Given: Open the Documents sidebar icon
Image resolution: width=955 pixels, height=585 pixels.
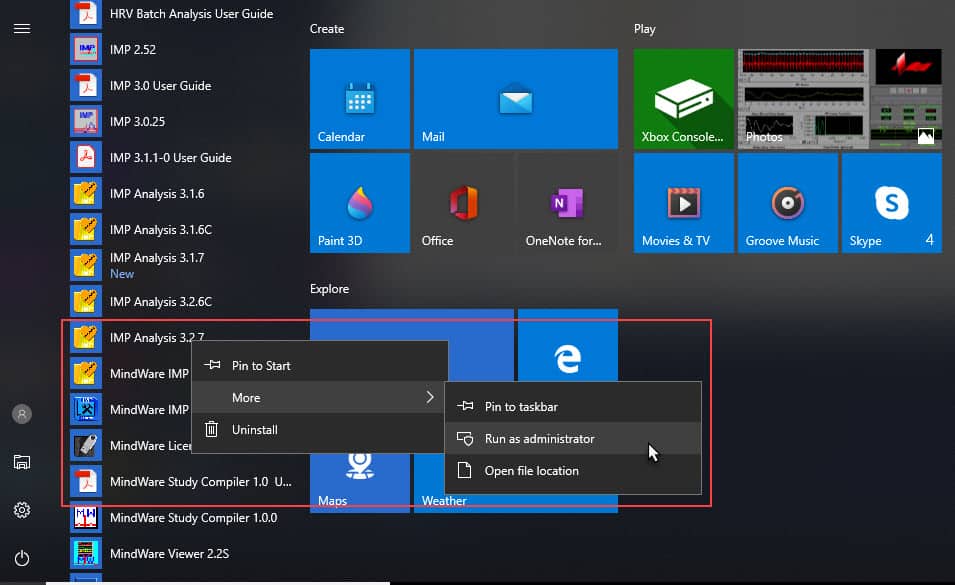Looking at the screenshot, I should tap(22, 462).
